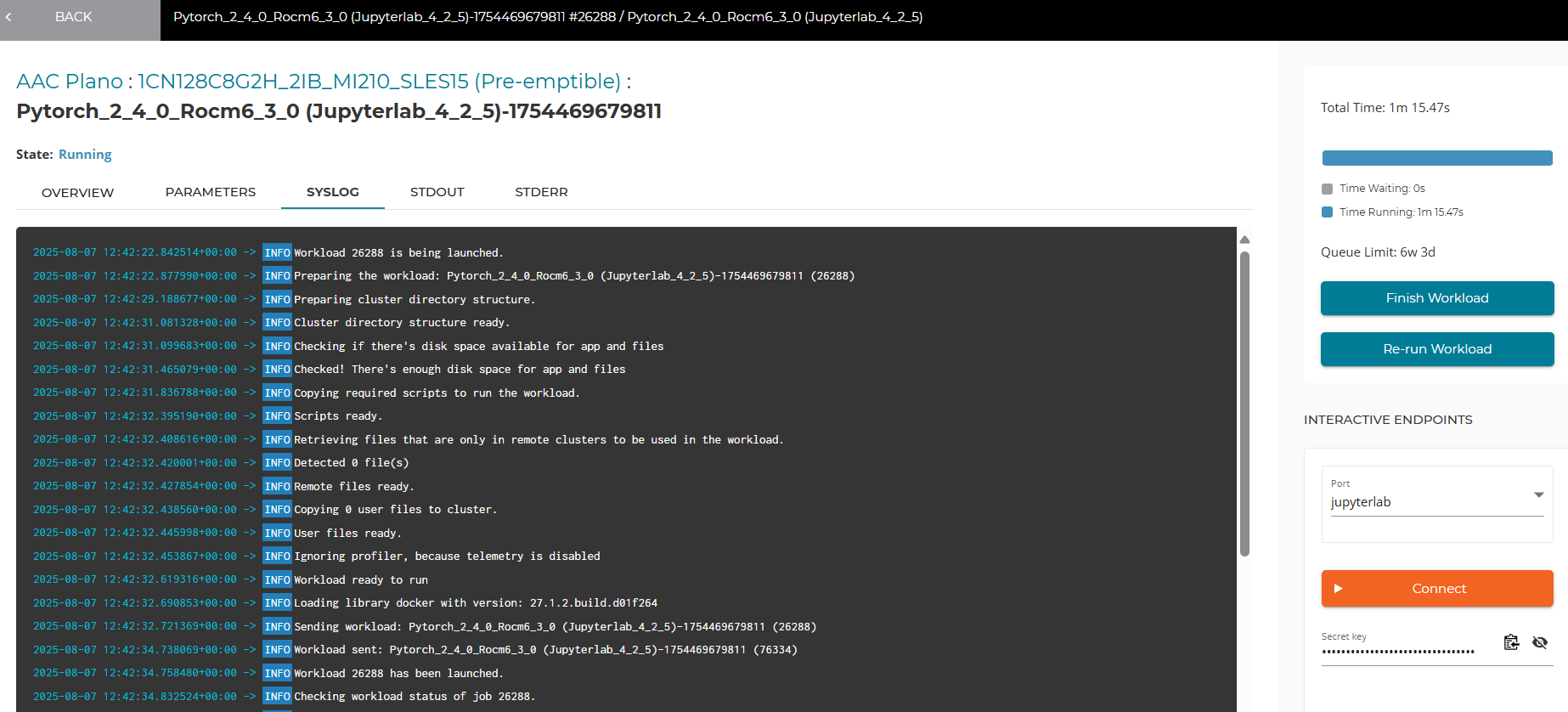Click the workload title heading Pytorch_2_4_0_Rocm6_3_0
The width and height of the screenshot is (1568, 712).
click(x=339, y=111)
